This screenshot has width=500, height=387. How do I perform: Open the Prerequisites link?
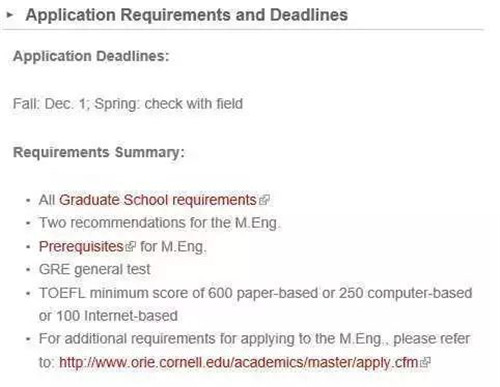tap(81, 247)
